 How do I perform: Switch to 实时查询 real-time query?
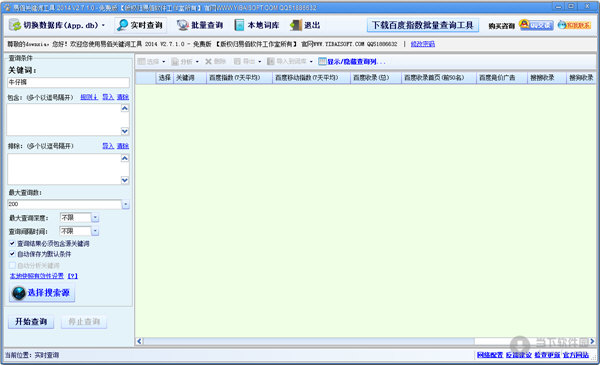click(140, 25)
